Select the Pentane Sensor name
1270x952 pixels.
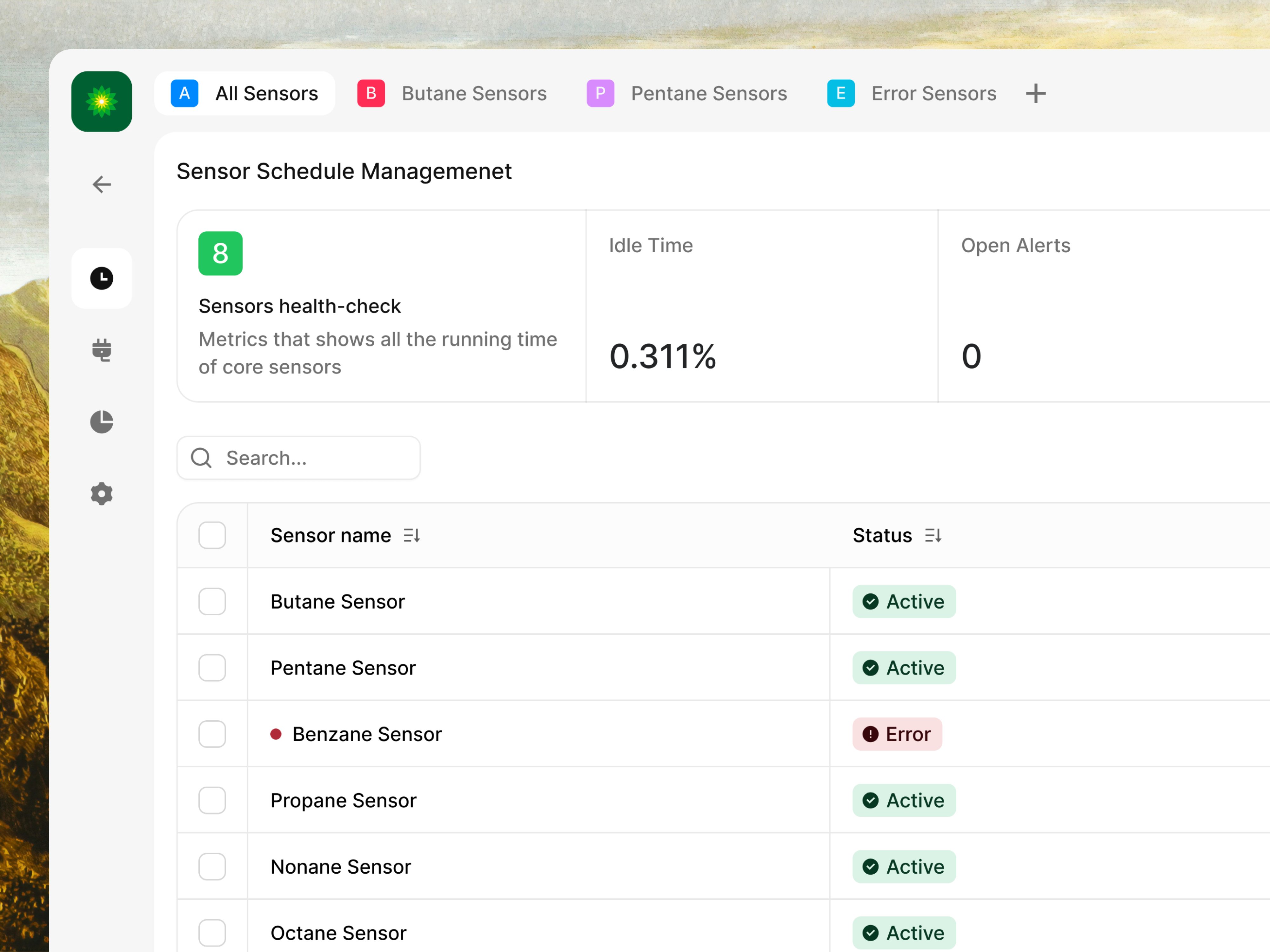343,668
